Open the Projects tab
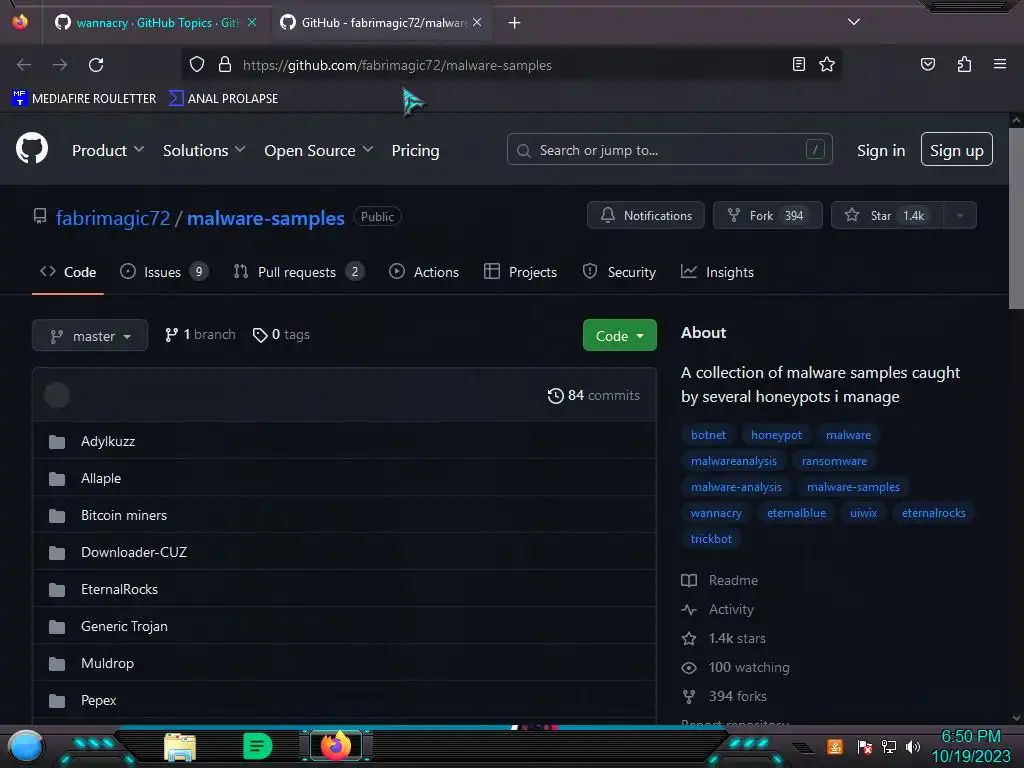Screen dimensions: 1024x768 [x=520, y=272]
